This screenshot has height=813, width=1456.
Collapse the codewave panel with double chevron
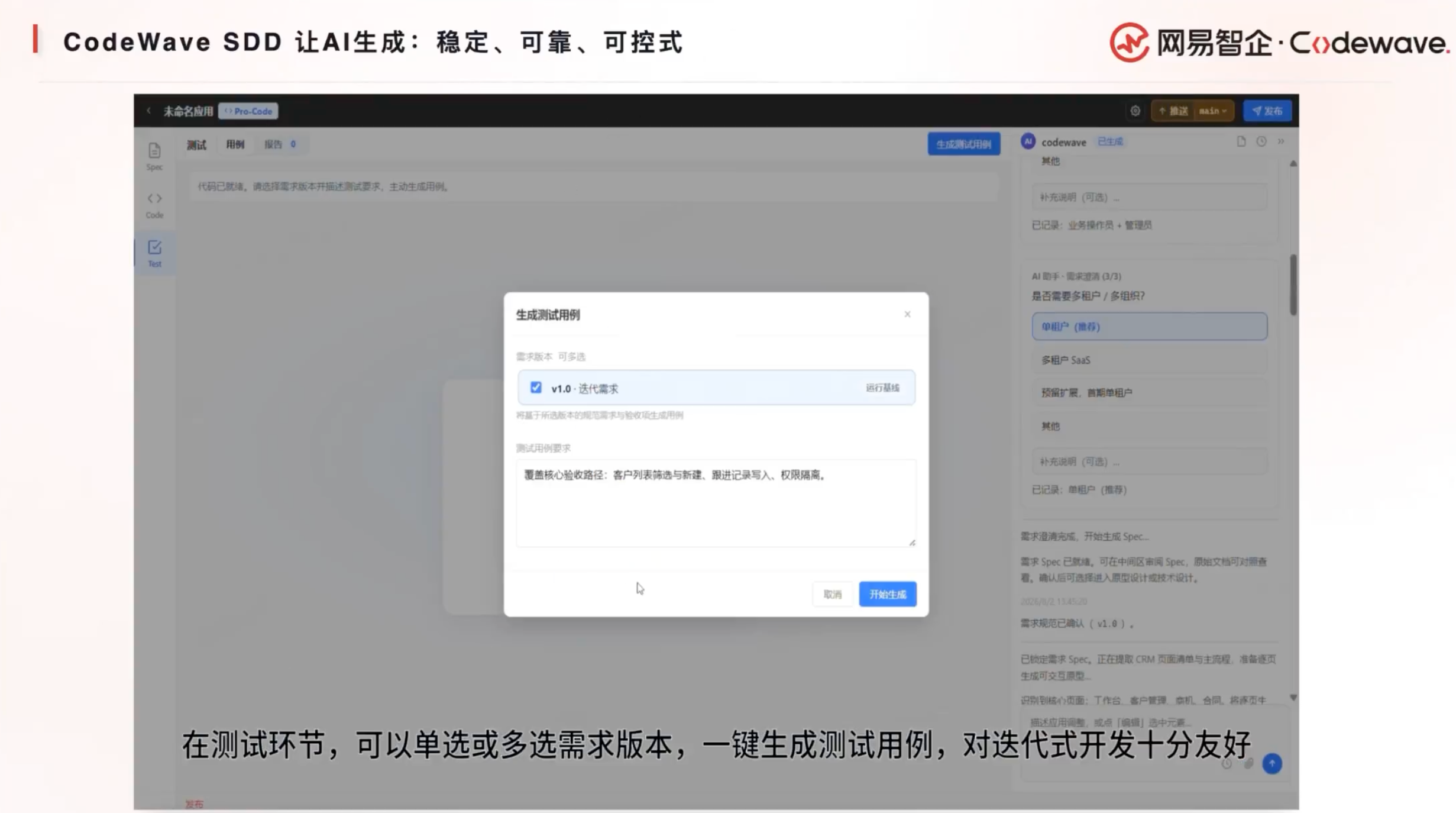[1280, 141]
